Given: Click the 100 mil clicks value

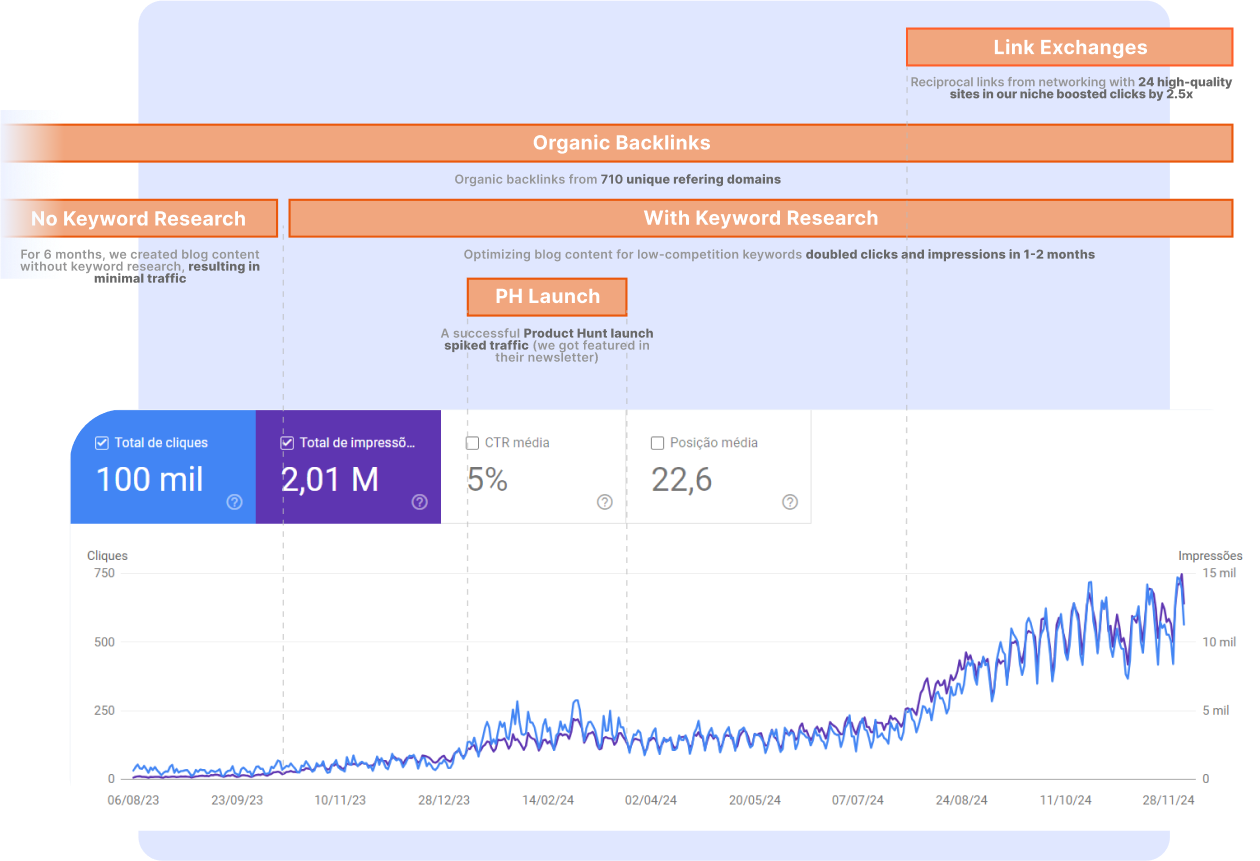Looking at the screenshot, I should pyautogui.click(x=149, y=480).
